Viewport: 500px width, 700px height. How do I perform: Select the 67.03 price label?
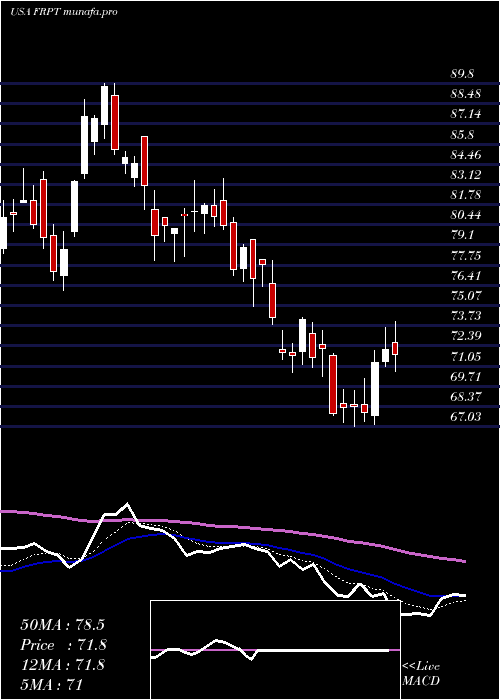pyautogui.click(x=466, y=417)
